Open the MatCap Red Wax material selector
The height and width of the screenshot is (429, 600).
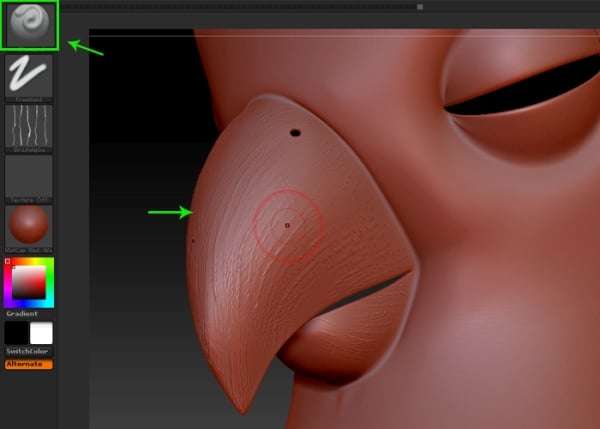click(x=29, y=229)
